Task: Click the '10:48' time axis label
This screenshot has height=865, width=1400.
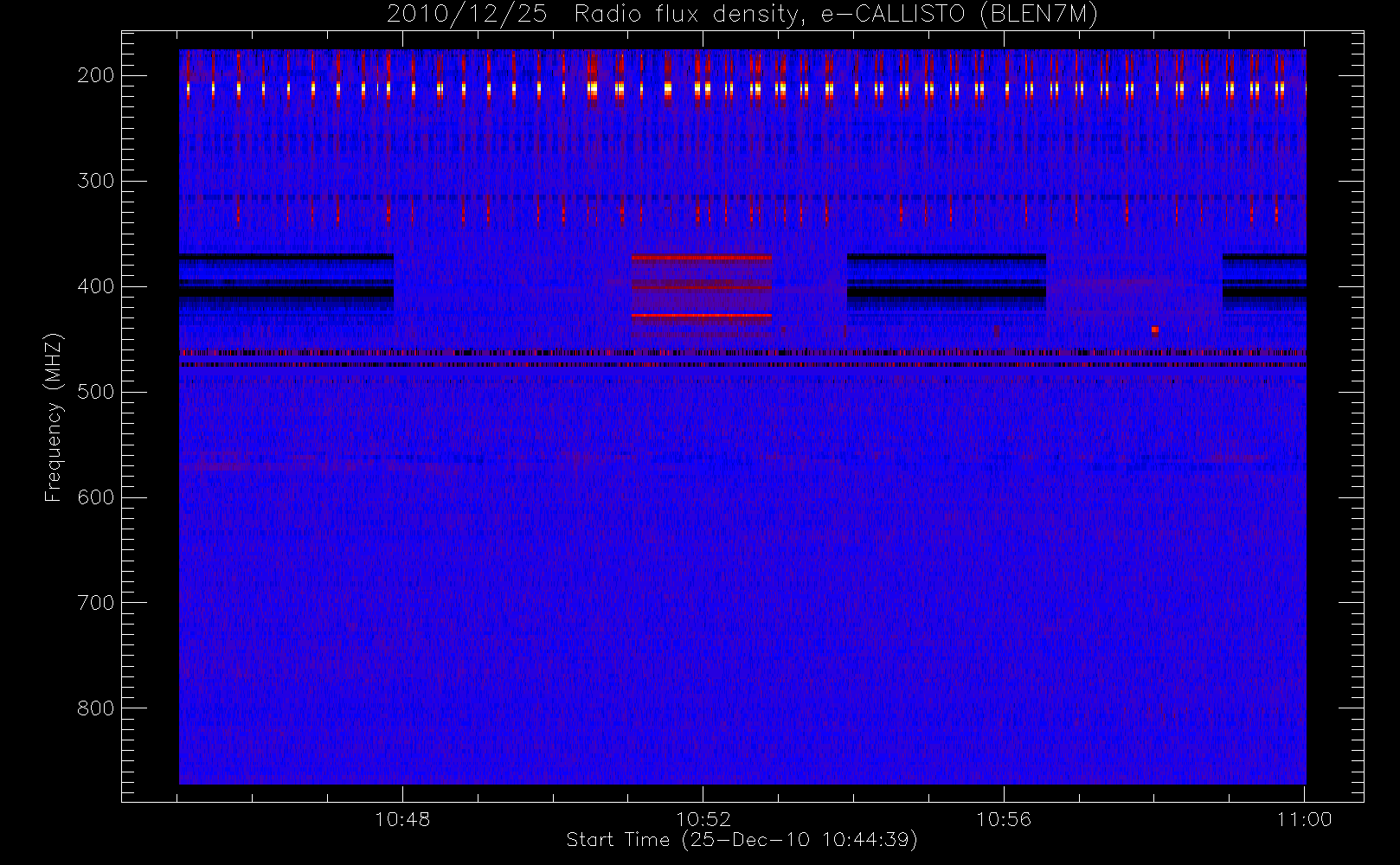Action: (402, 819)
